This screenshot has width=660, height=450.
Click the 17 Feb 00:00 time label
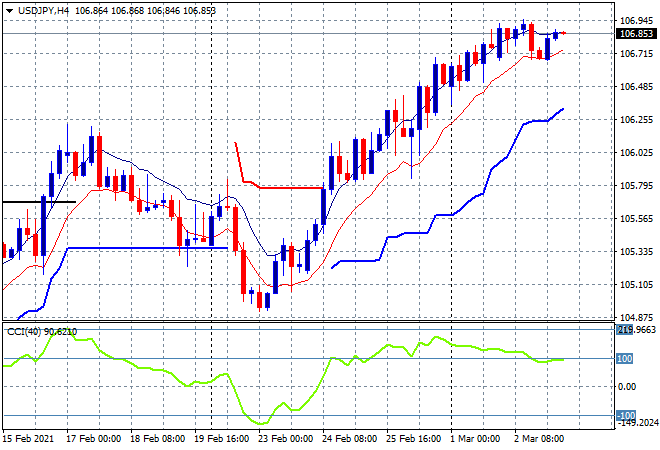pyautogui.click(x=93, y=439)
